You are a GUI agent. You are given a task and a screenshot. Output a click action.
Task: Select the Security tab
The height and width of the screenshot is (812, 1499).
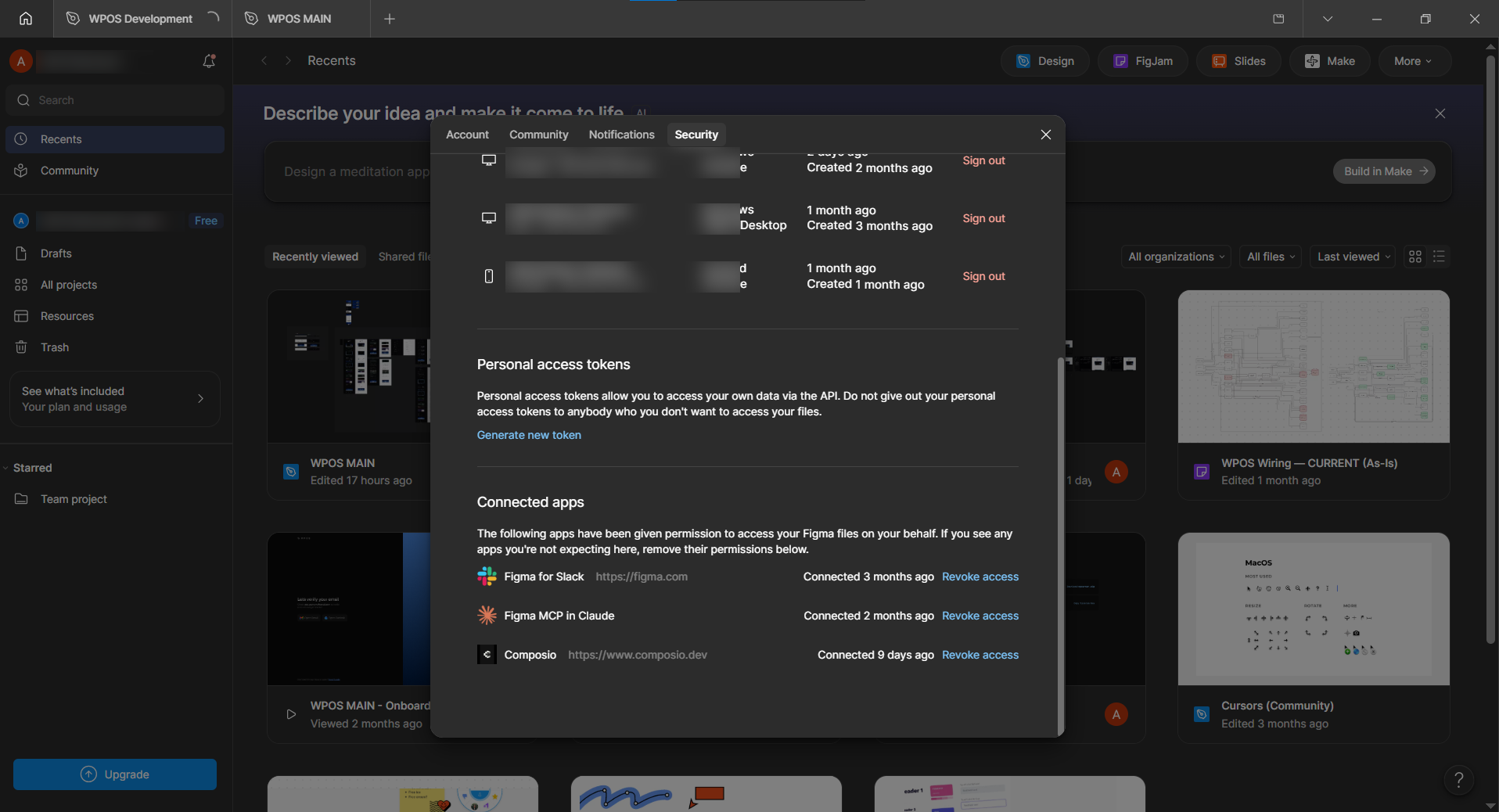click(696, 135)
